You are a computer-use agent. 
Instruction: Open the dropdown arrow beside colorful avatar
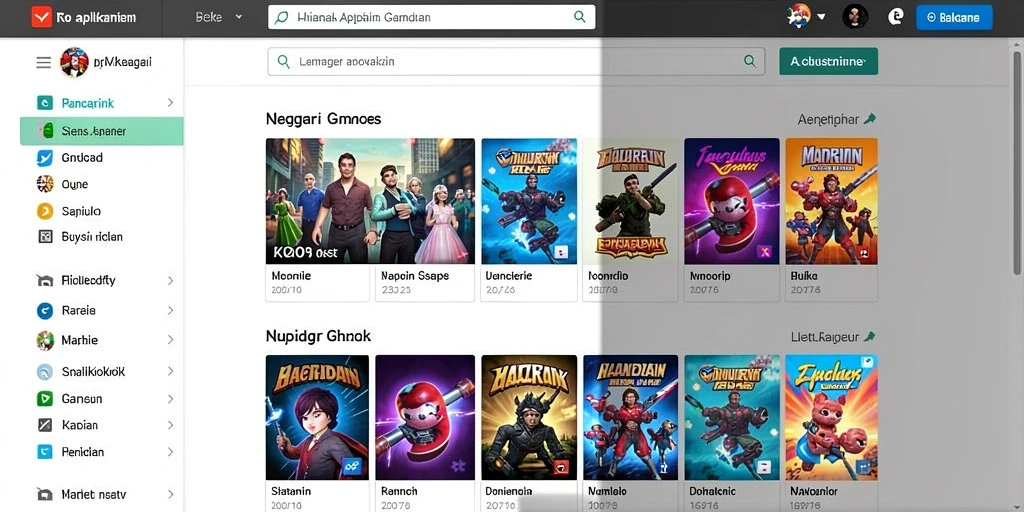(822, 17)
